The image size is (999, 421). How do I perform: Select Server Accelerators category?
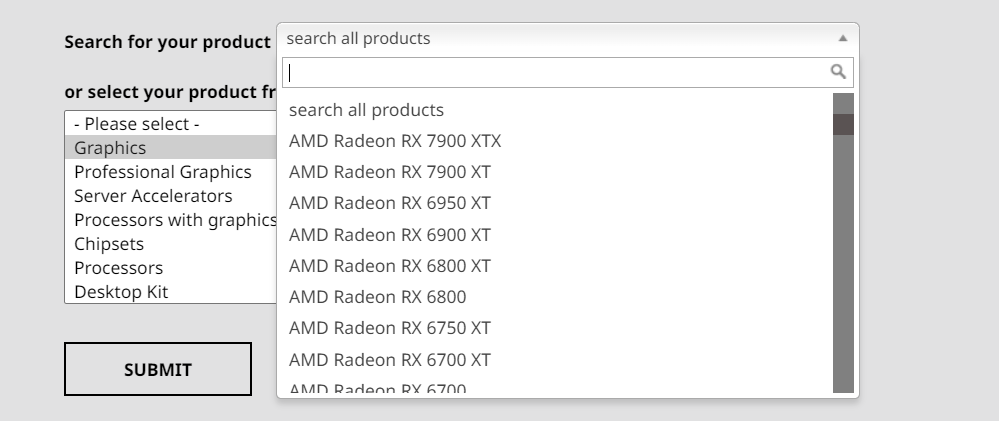point(153,196)
